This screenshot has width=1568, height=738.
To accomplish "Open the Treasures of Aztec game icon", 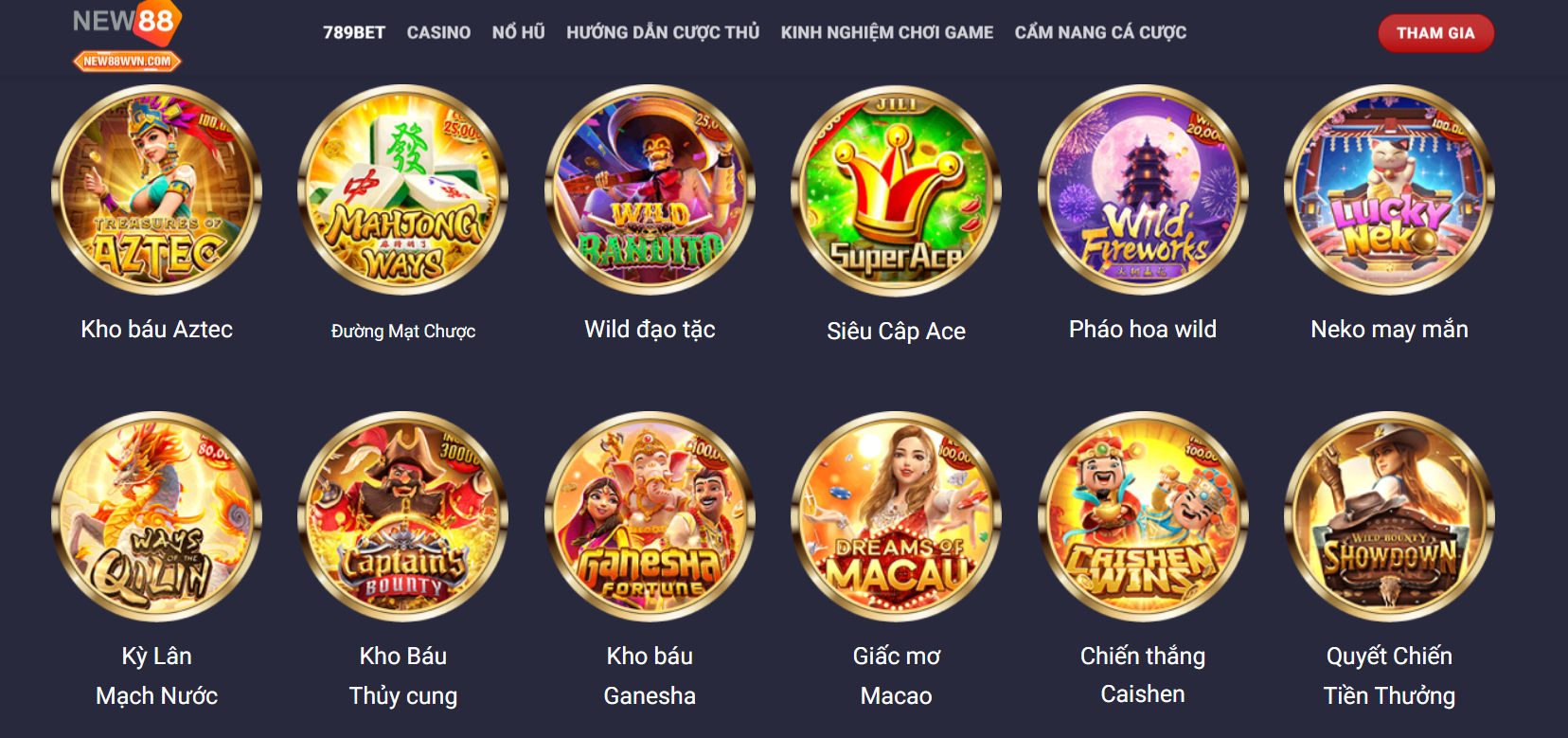I will [156, 189].
